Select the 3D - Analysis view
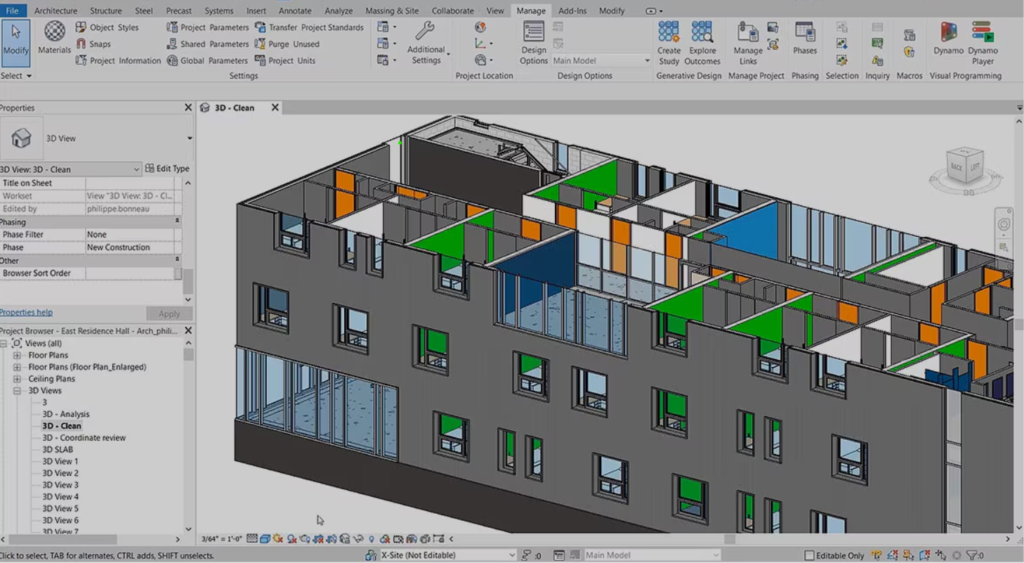The image size is (1024, 563). click(x=65, y=414)
